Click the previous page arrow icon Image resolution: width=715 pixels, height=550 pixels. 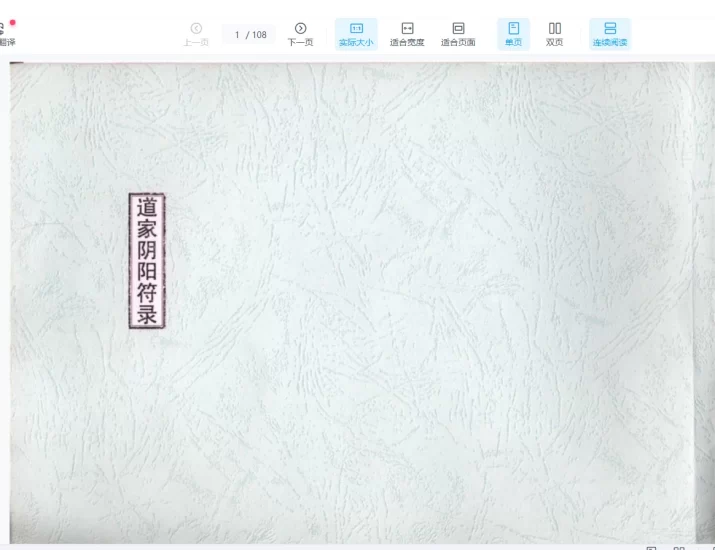coord(196,28)
